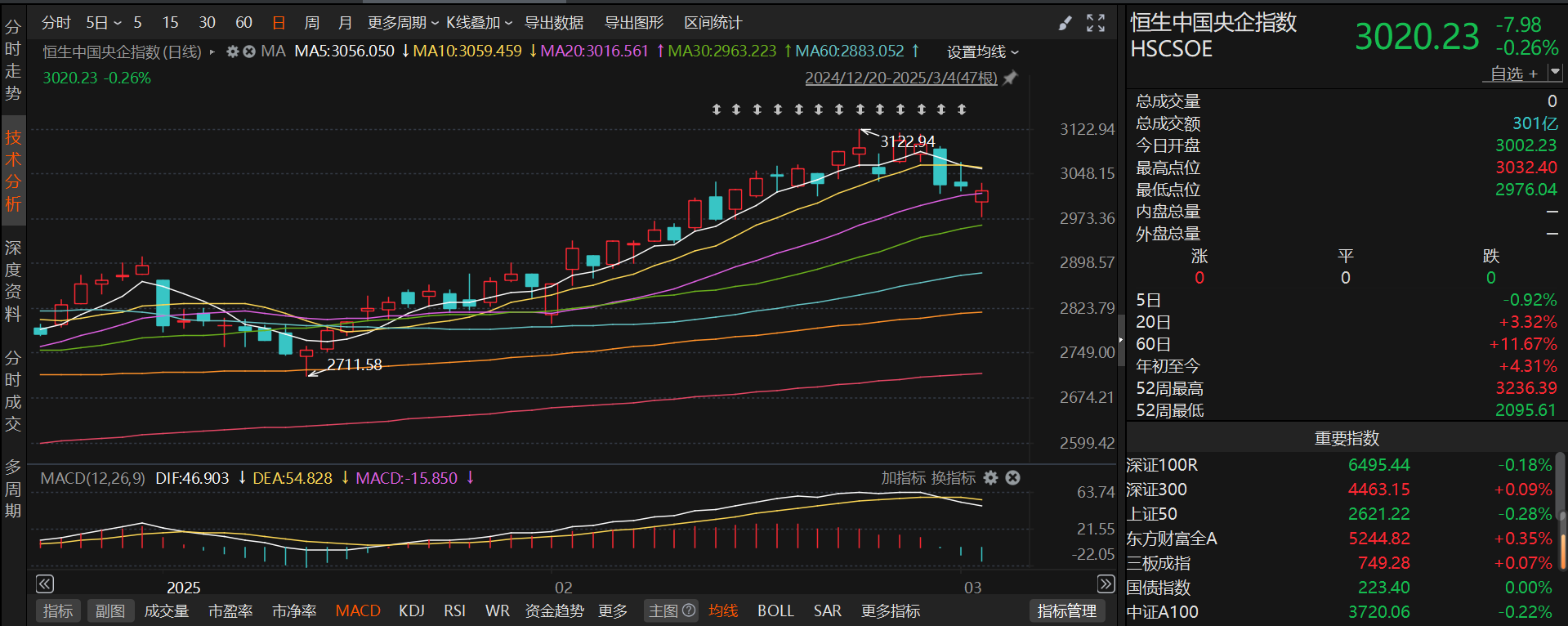
Task: Select BOLL main-chart overlay
Action: click(x=775, y=610)
